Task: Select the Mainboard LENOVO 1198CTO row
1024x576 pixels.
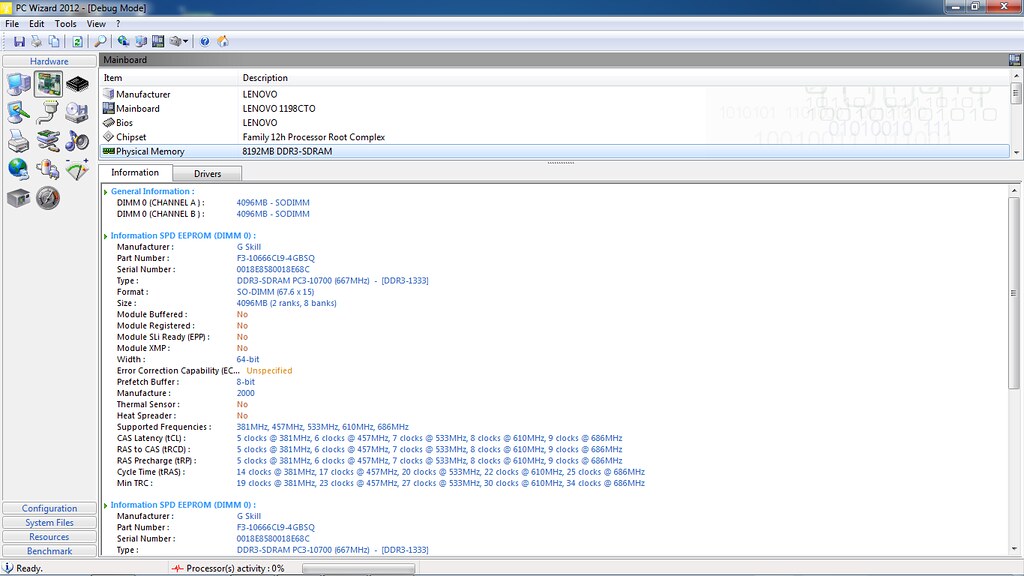Action: click(x=555, y=108)
